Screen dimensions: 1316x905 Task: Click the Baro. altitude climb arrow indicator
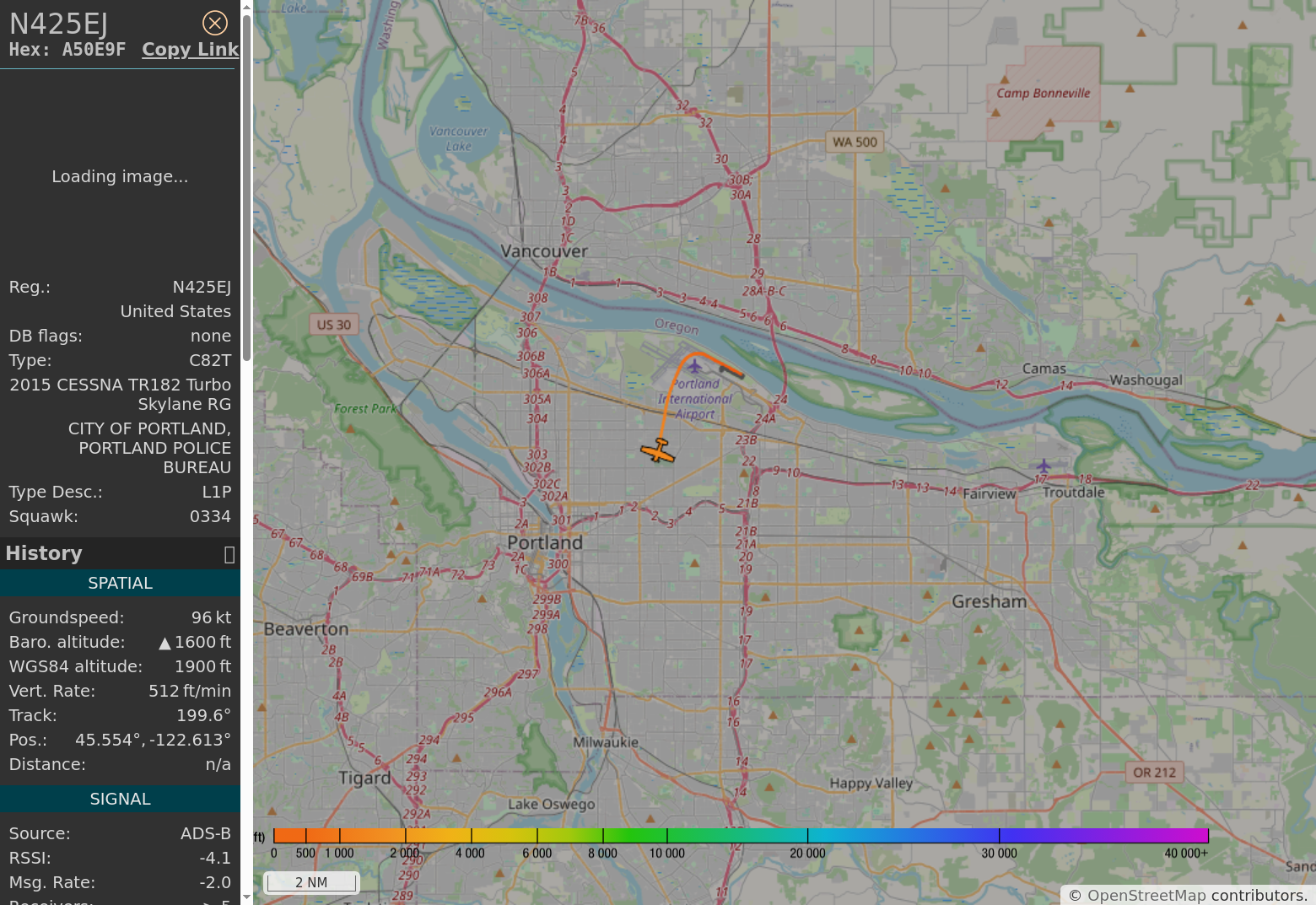164,644
